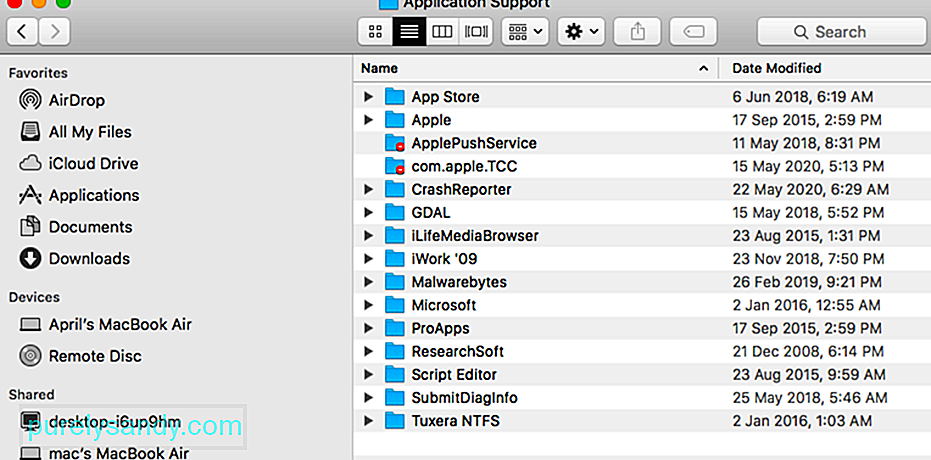931x460 pixels.
Task: Switch to Cover Flow view
Action: coord(476,31)
